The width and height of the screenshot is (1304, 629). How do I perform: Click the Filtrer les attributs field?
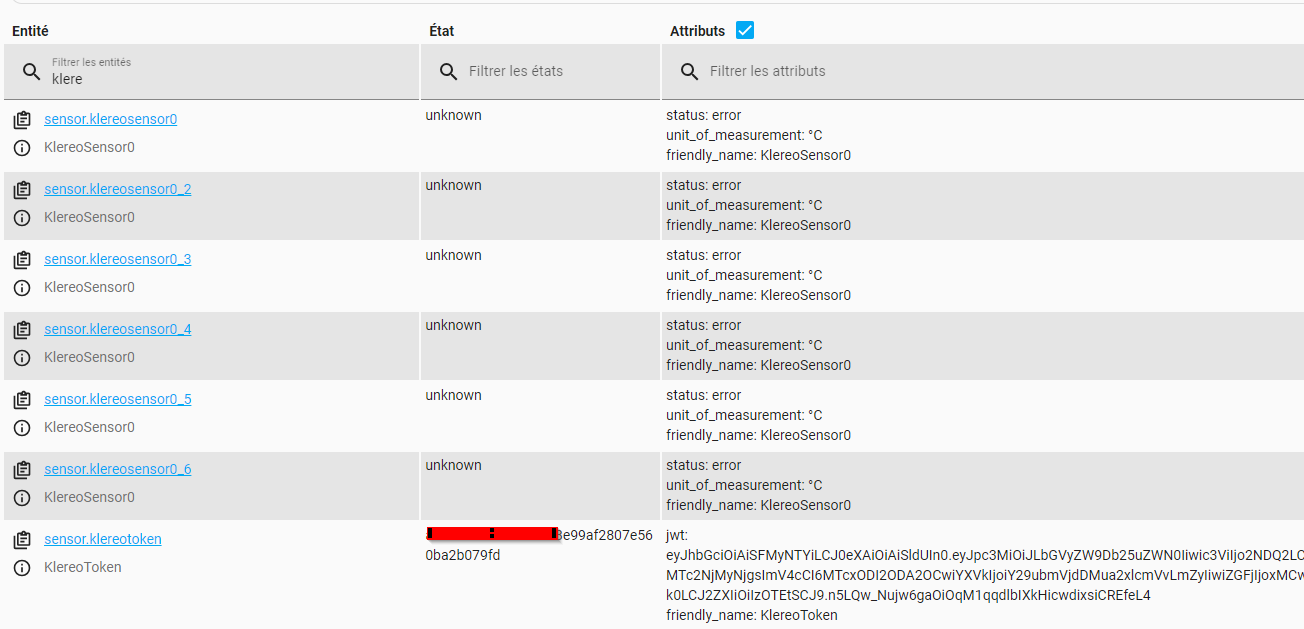pyautogui.click(x=982, y=72)
